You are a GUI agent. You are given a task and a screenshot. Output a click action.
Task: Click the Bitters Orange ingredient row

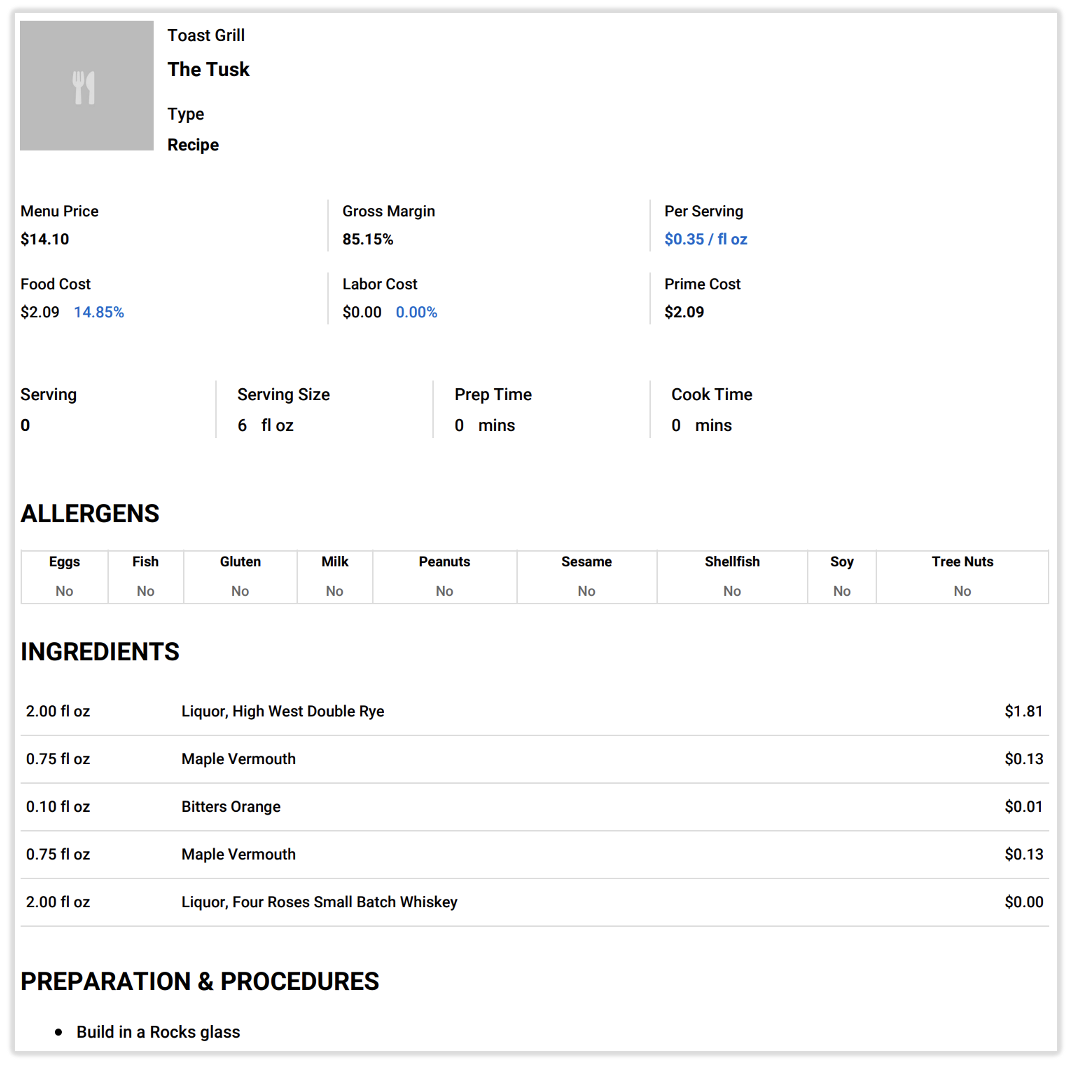(x=231, y=806)
